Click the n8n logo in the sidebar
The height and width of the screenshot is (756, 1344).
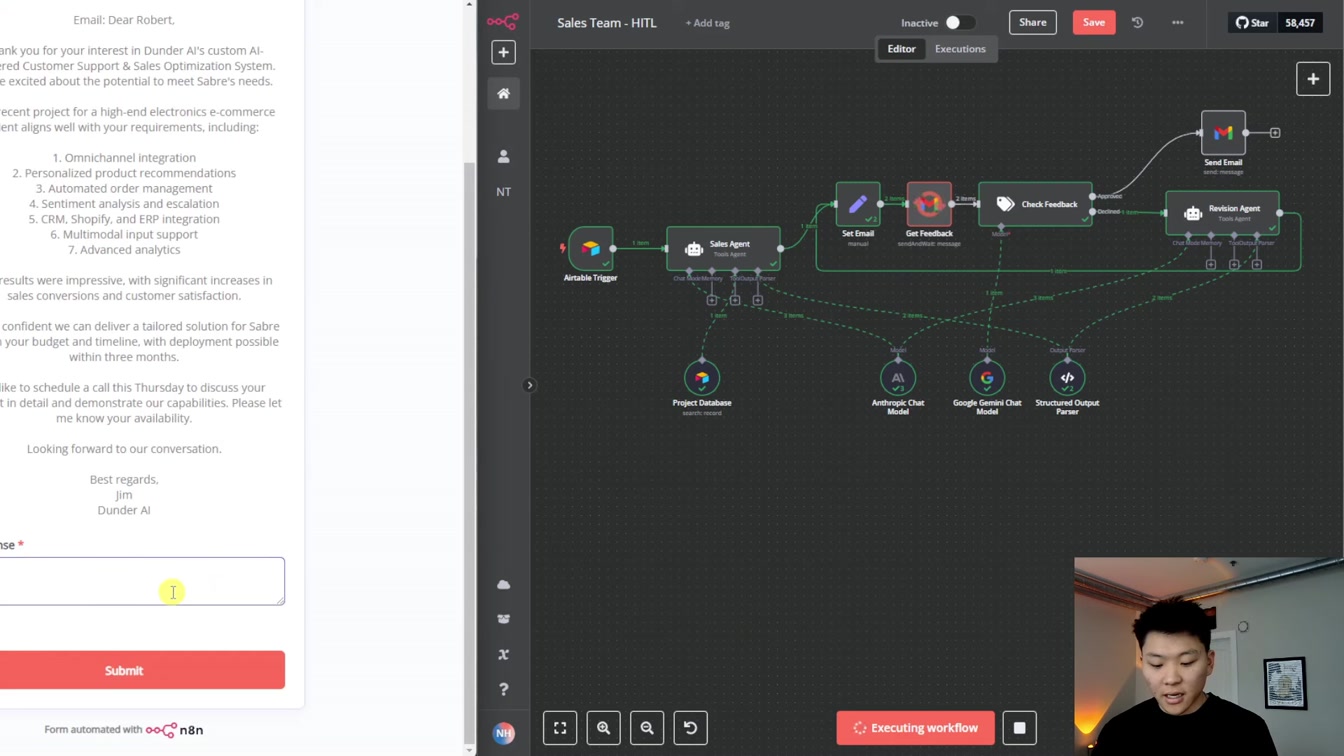click(503, 21)
